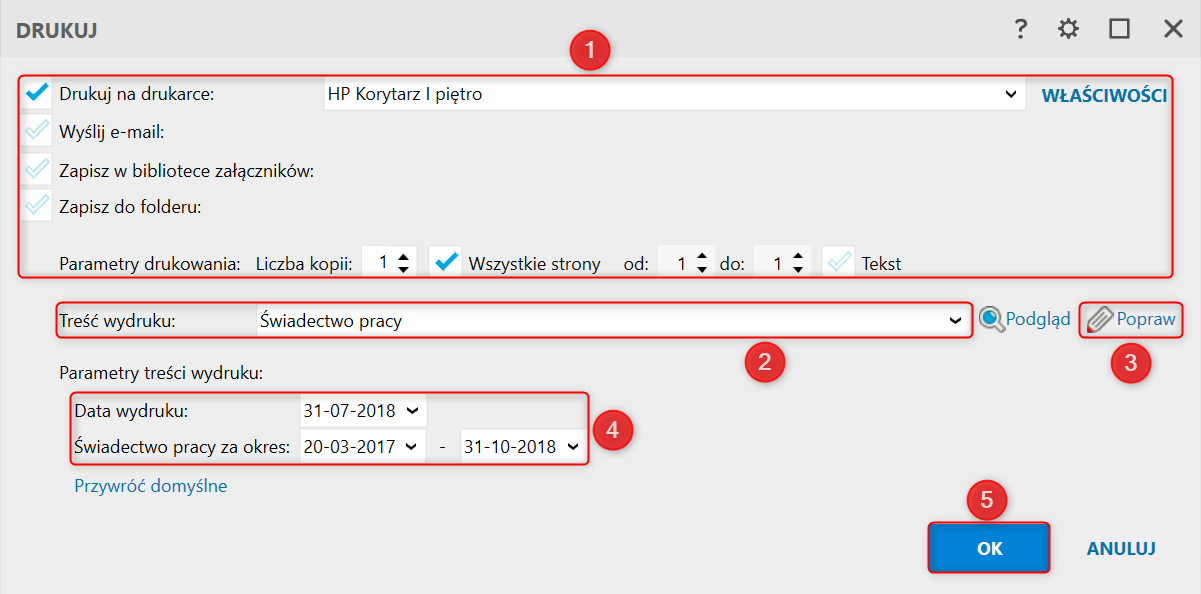
Task: Increase the 'do' page number
Action: (797, 257)
